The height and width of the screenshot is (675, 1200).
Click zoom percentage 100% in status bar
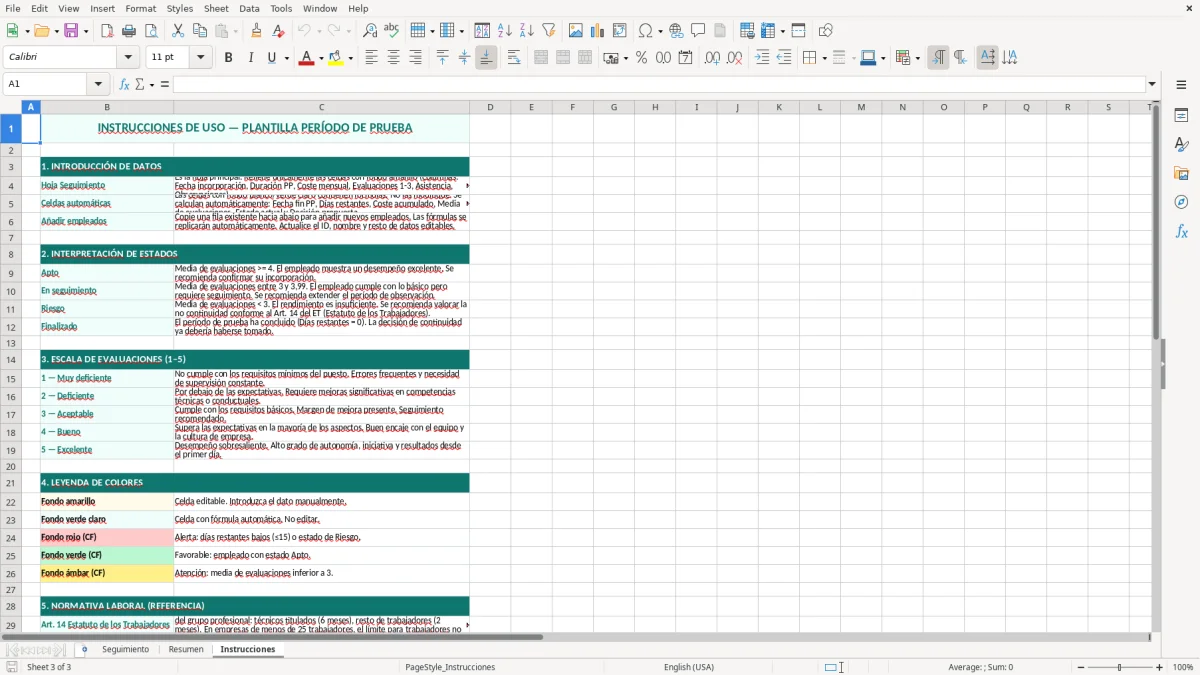coord(1183,667)
